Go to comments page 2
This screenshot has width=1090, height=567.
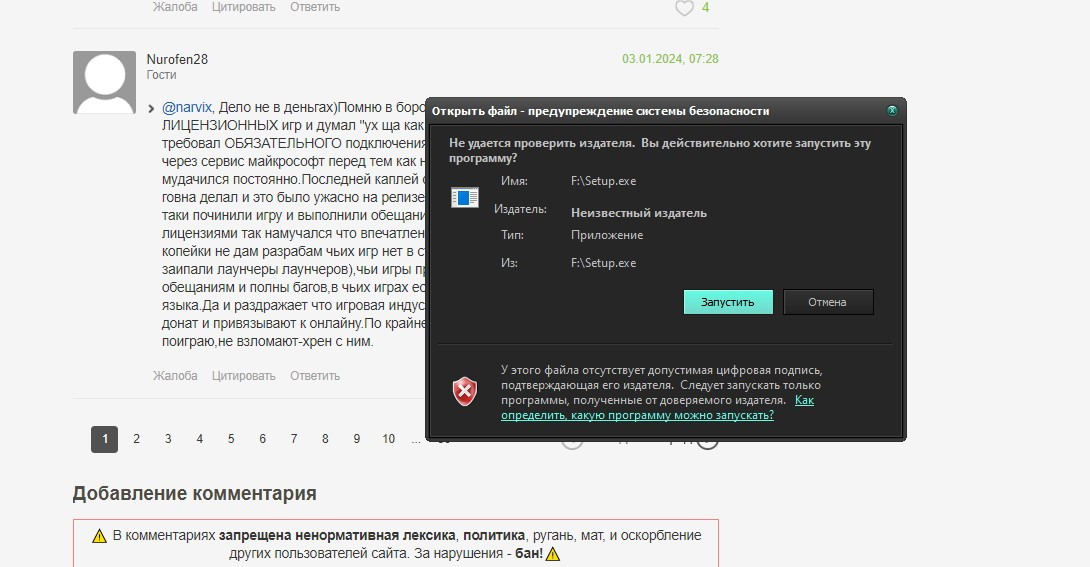136,439
